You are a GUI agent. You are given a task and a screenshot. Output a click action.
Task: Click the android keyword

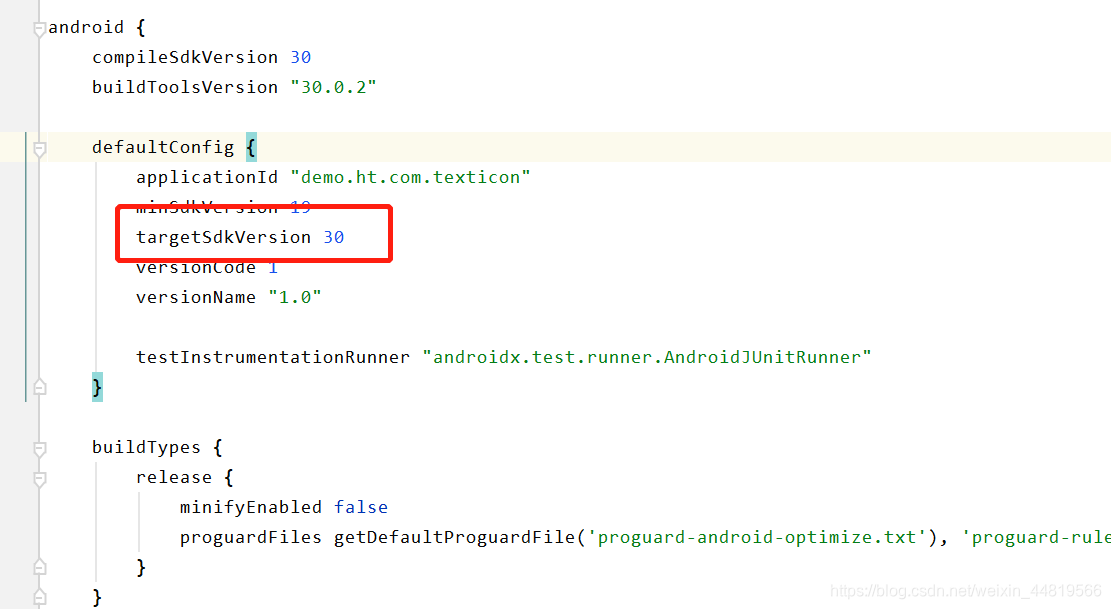[86, 28]
